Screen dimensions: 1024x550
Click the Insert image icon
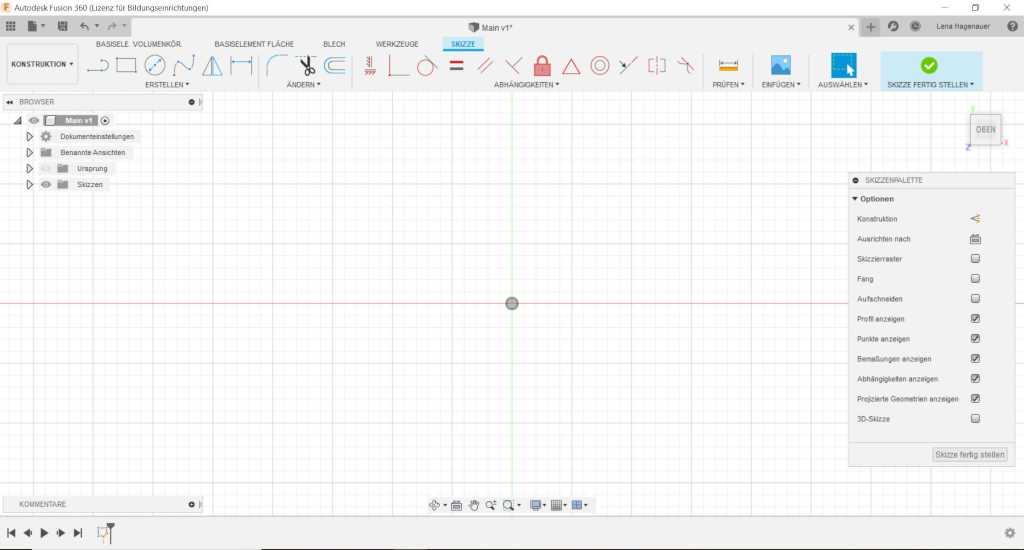[x=780, y=65]
